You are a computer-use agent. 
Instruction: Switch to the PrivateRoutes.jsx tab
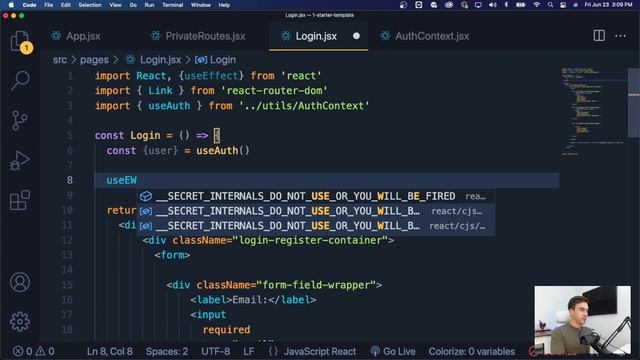(198, 36)
